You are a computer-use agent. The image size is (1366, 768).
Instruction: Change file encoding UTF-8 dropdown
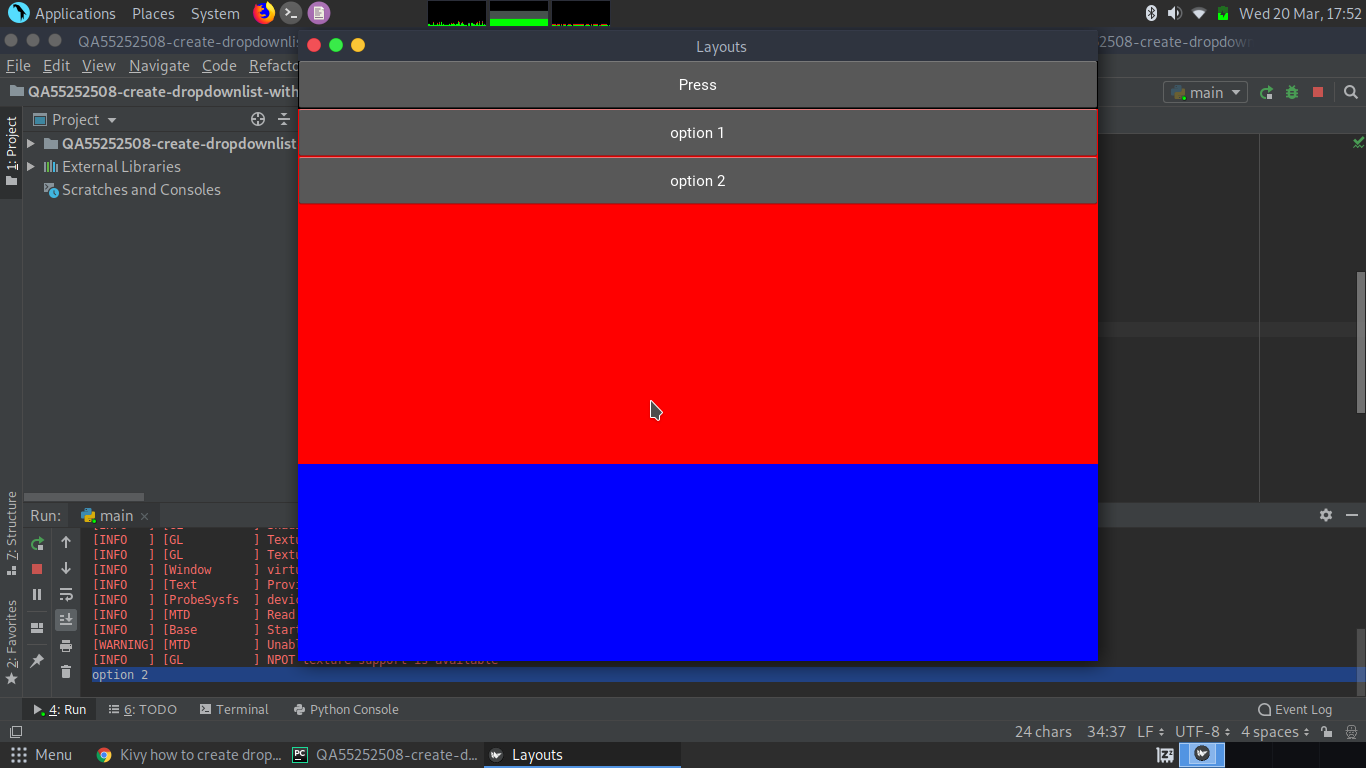pyautogui.click(x=1203, y=732)
